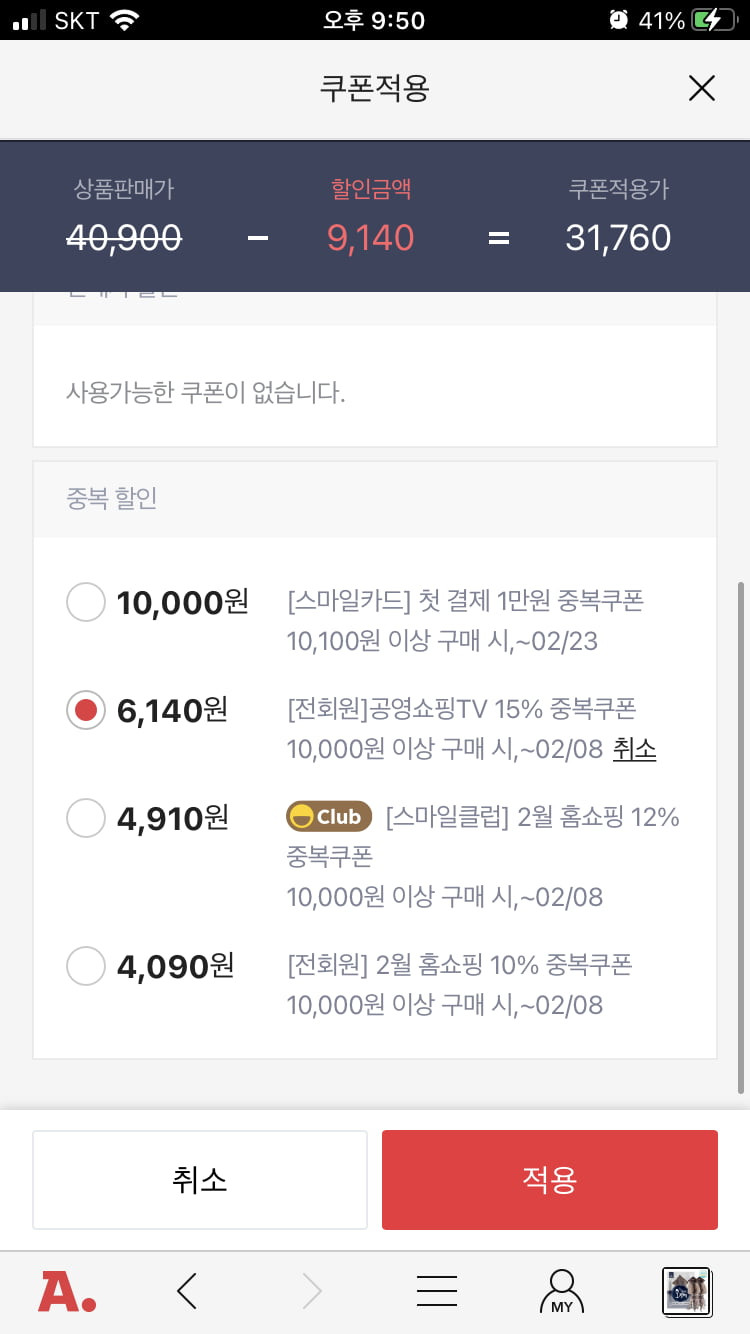Screen dimensions: 750x1334
Task: Open recently viewed product thumbnail
Action: (x=686, y=1291)
